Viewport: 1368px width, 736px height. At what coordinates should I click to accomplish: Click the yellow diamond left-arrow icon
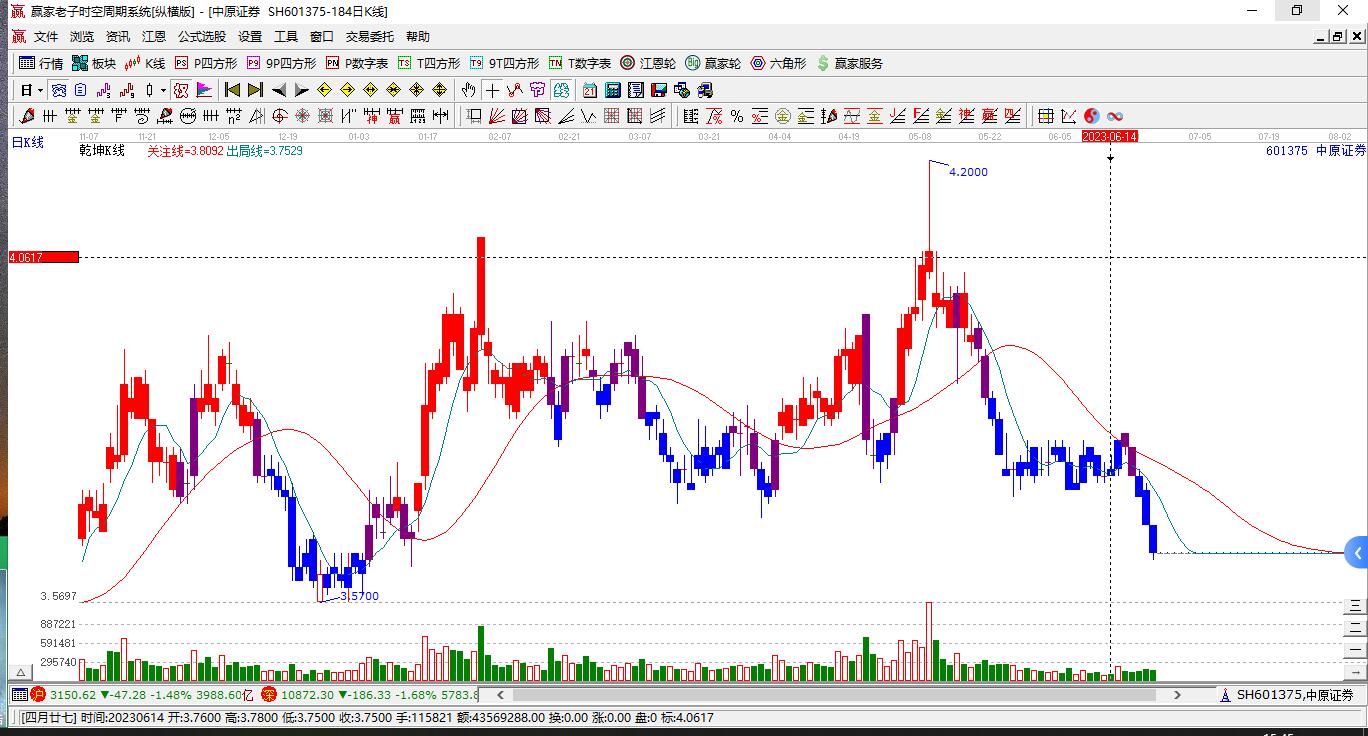click(325, 90)
